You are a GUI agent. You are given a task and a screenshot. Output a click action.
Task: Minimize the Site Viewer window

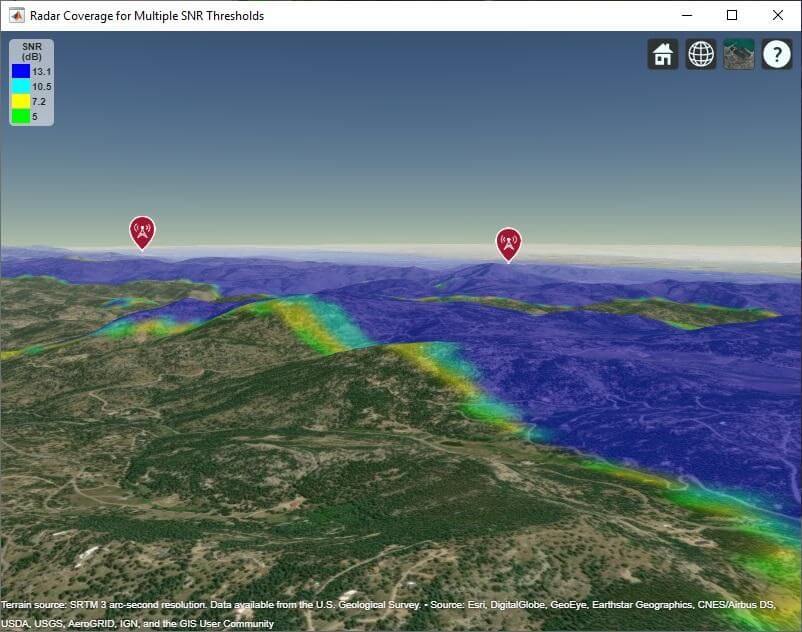tap(686, 15)
